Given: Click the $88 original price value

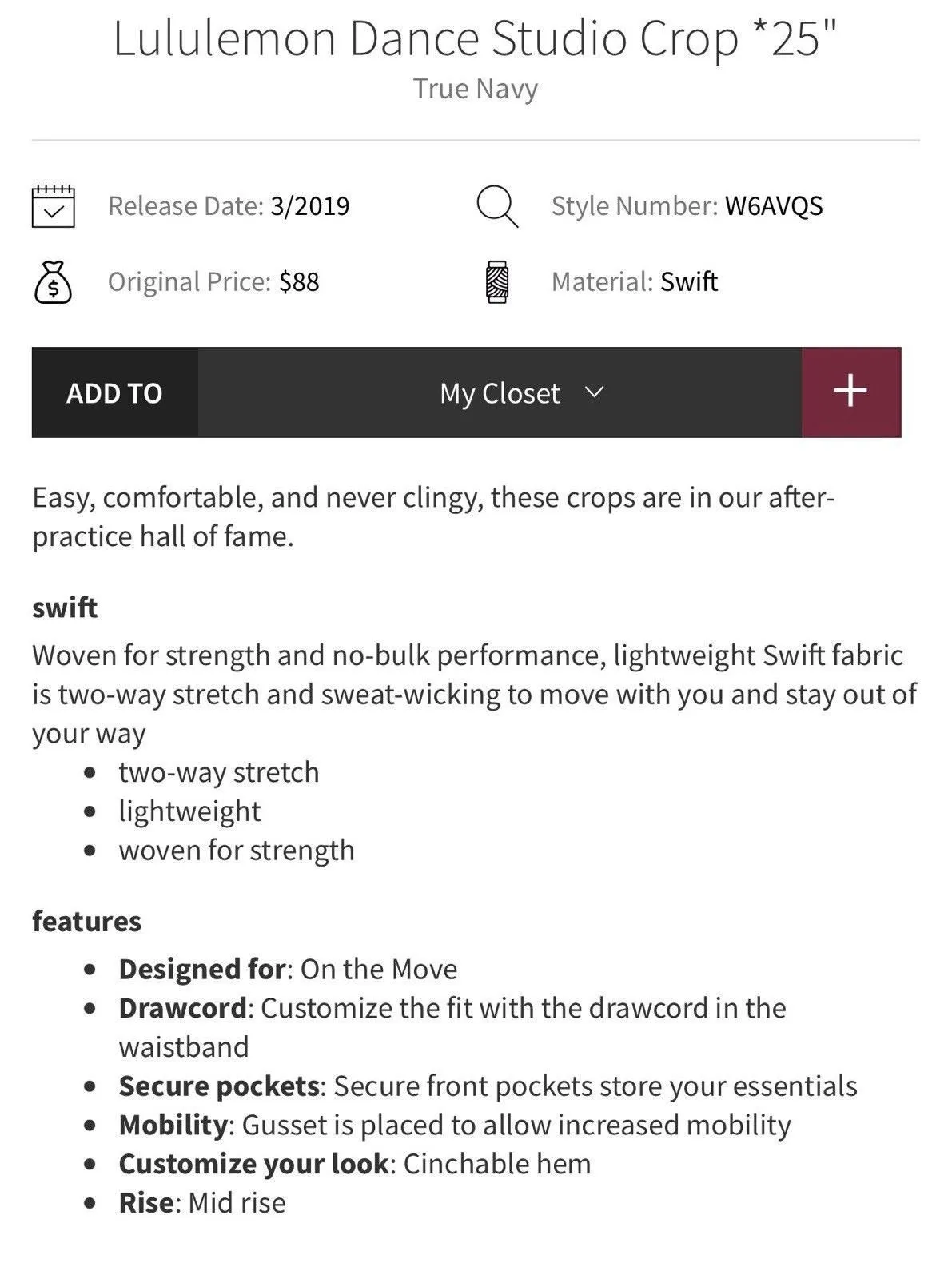Looking at the screenshot, I should pyautogui.click(x=299, y=281).
